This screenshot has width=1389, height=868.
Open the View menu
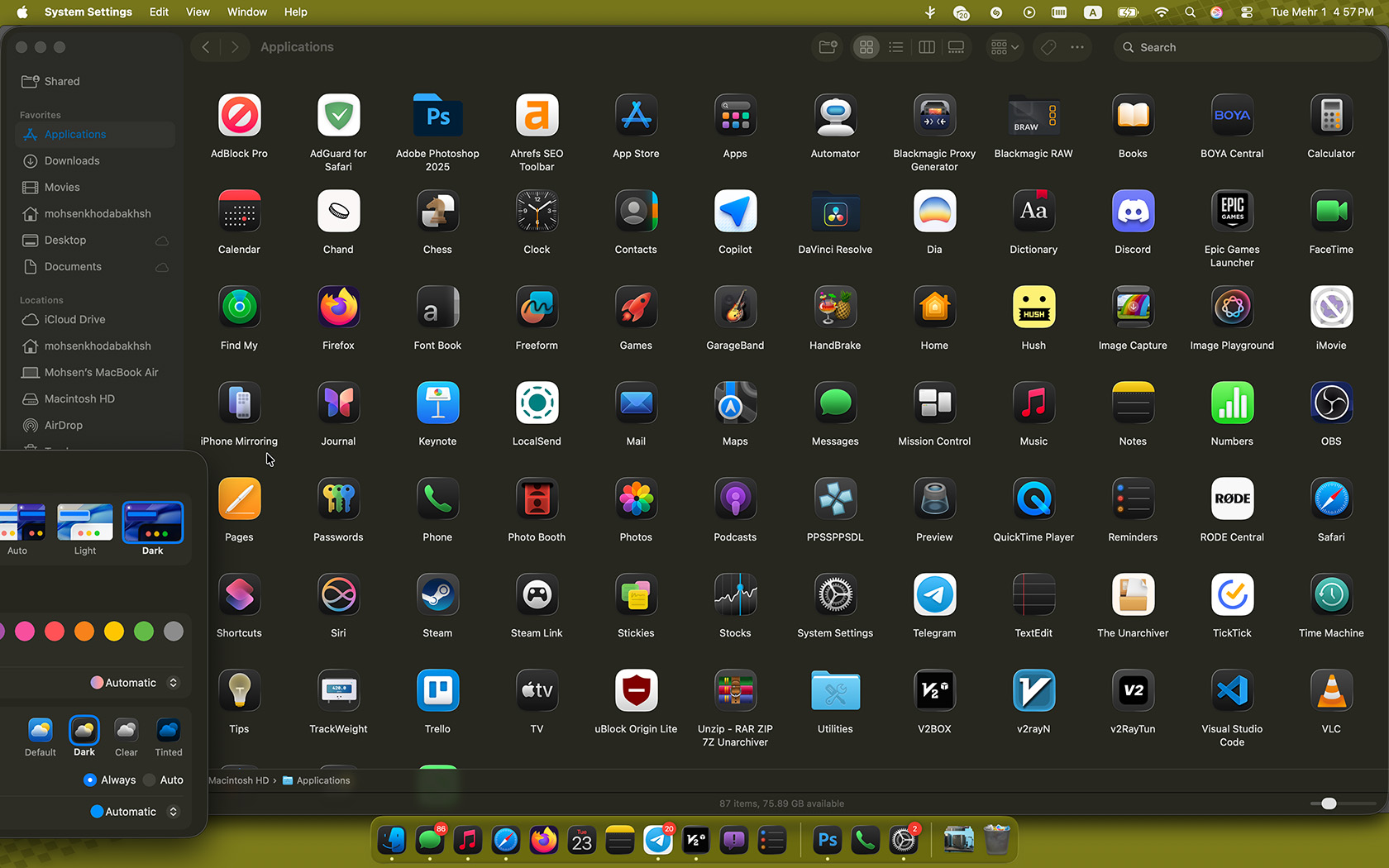pos(198,12)
